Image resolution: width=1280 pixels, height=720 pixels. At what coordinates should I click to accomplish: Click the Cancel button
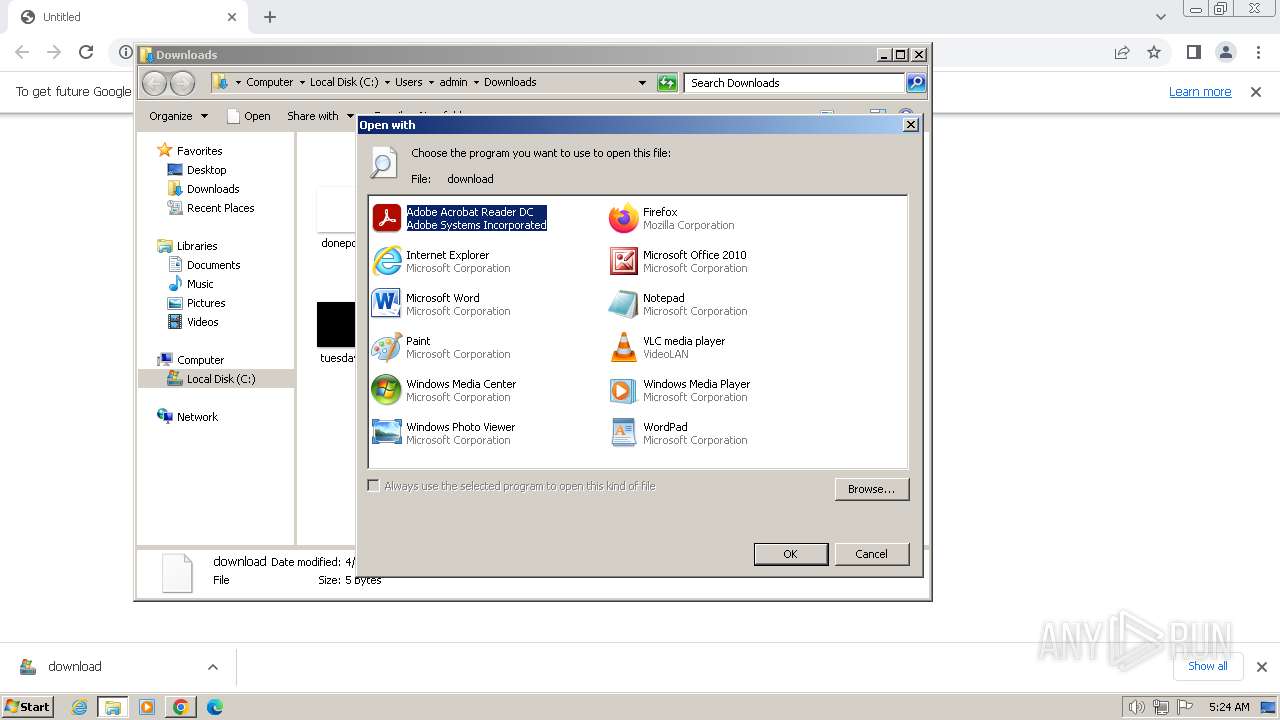[x=871, y=554]
